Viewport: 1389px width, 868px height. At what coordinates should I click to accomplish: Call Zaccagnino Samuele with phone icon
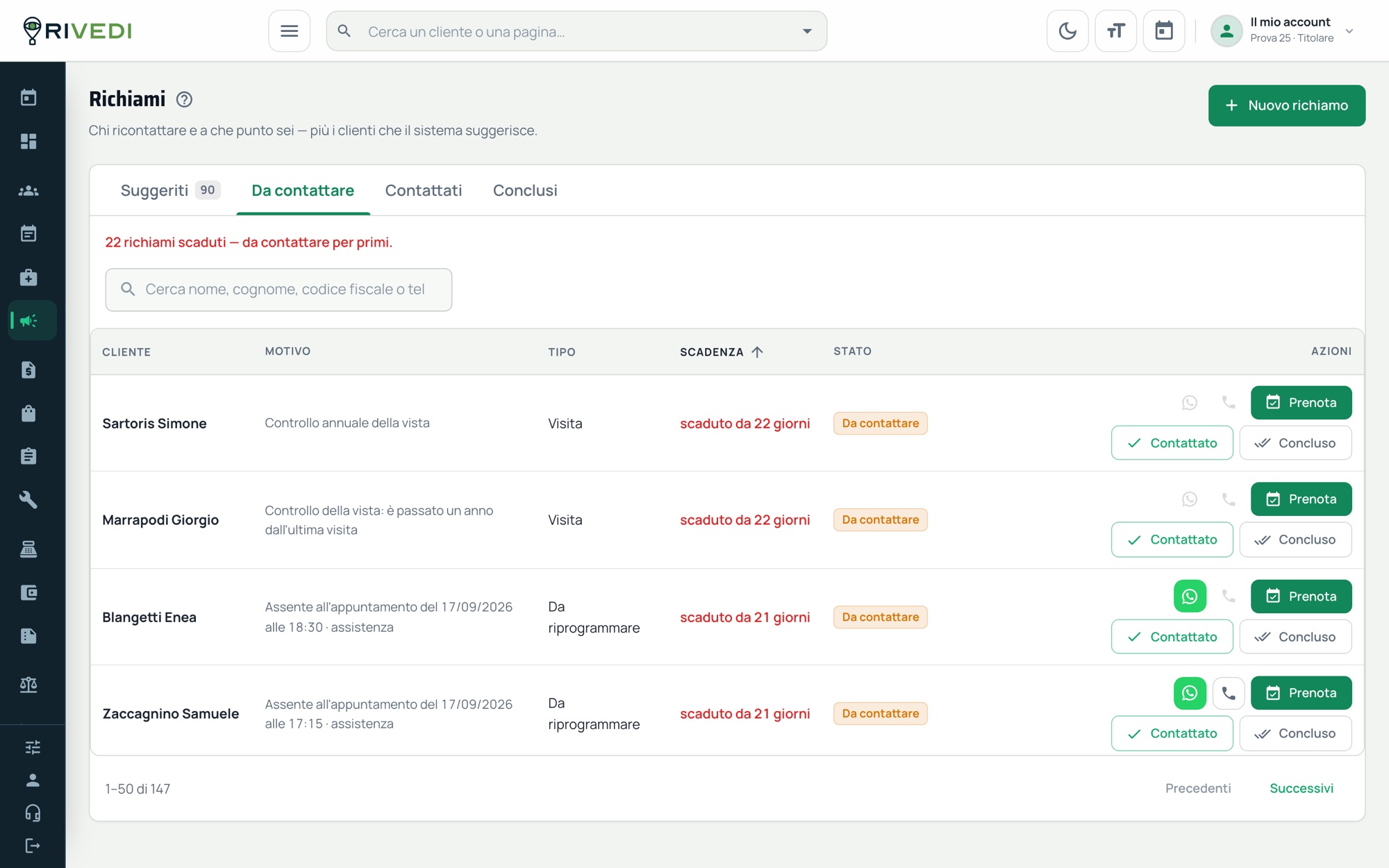tap(1229, 693)
